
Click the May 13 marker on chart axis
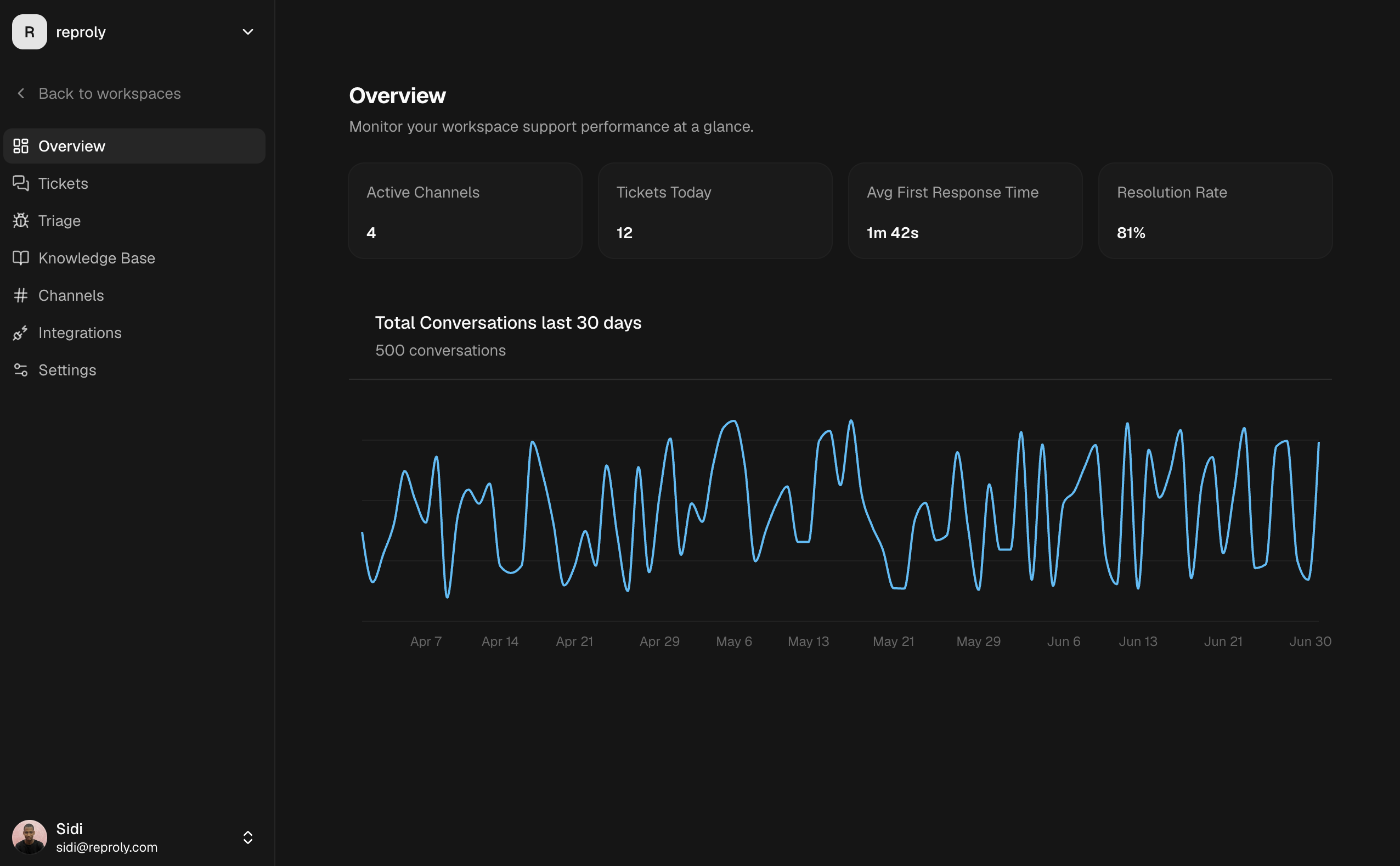808,642
